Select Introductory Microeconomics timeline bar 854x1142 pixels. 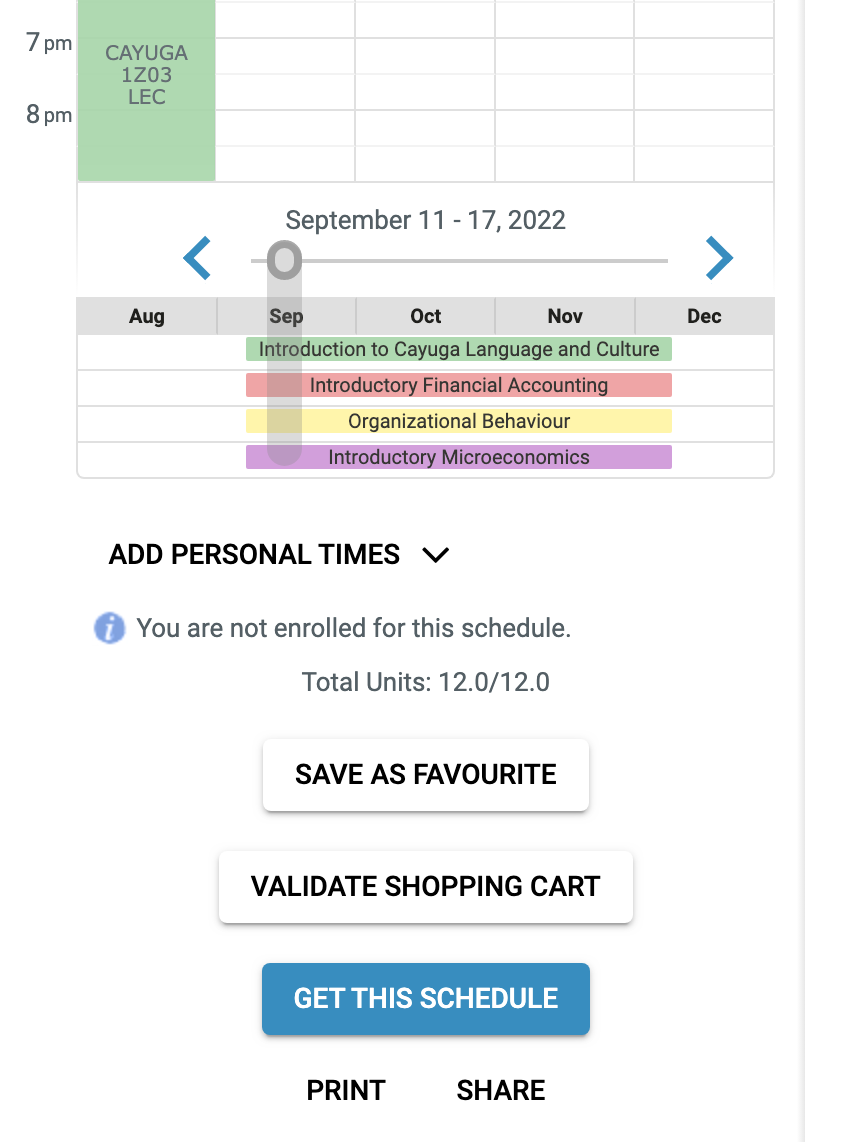(459, 457)
